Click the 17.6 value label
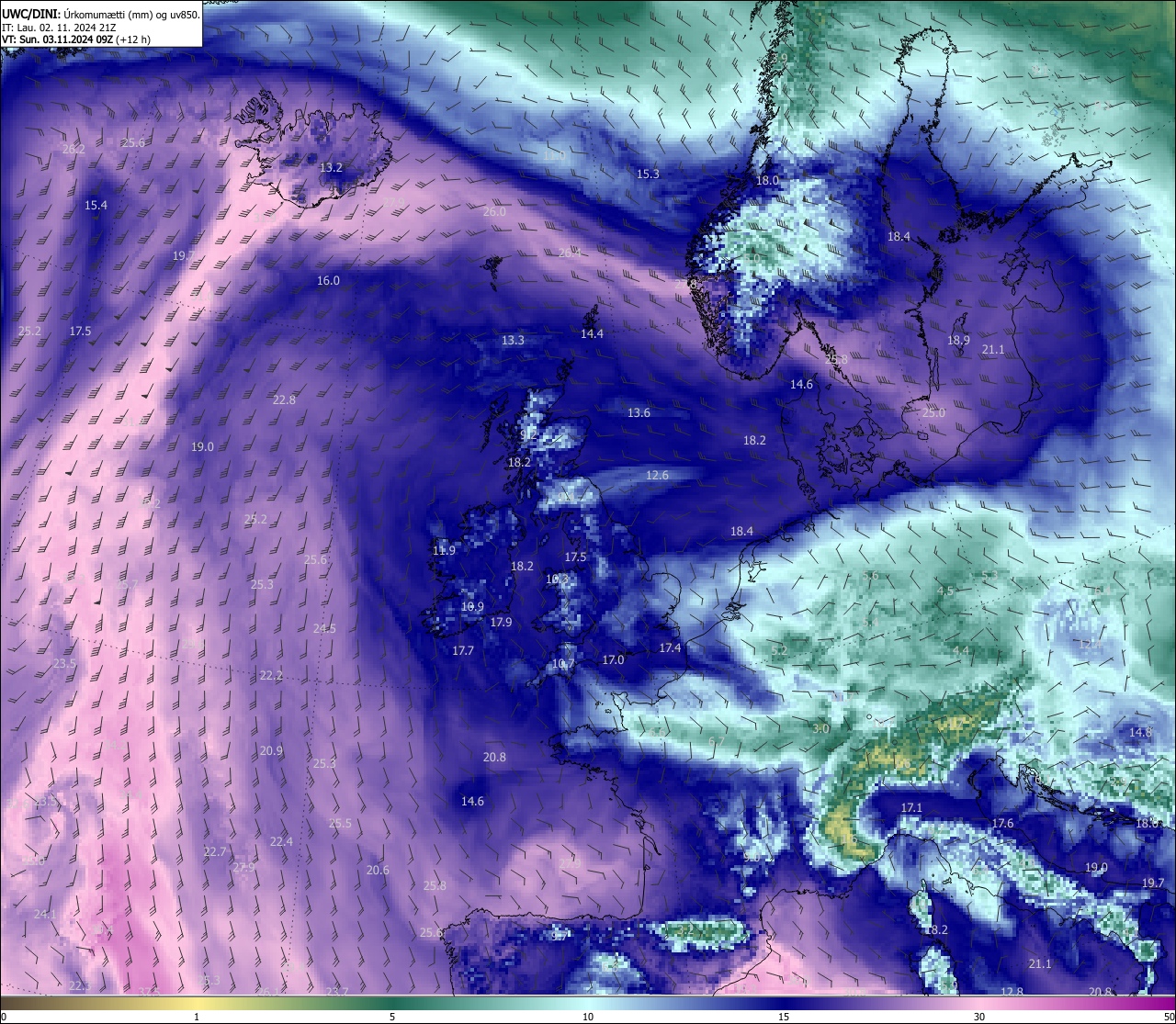The image size is (1176, 1024). point(1002,824)
